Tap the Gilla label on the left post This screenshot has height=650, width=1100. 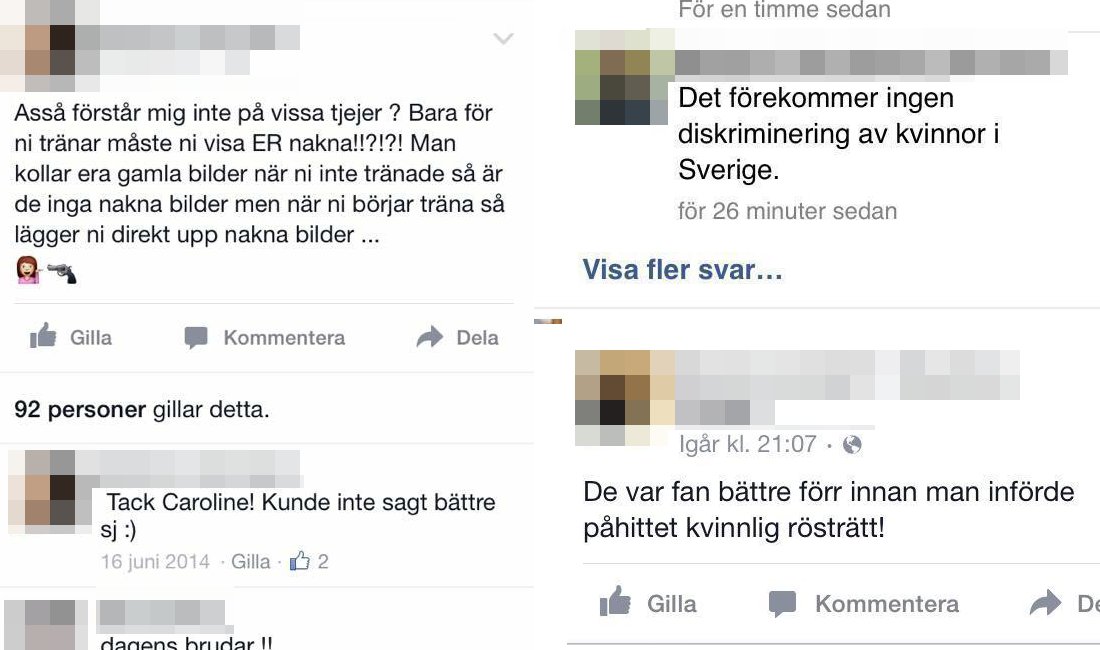pyautogui.click(x=90, y=338)
